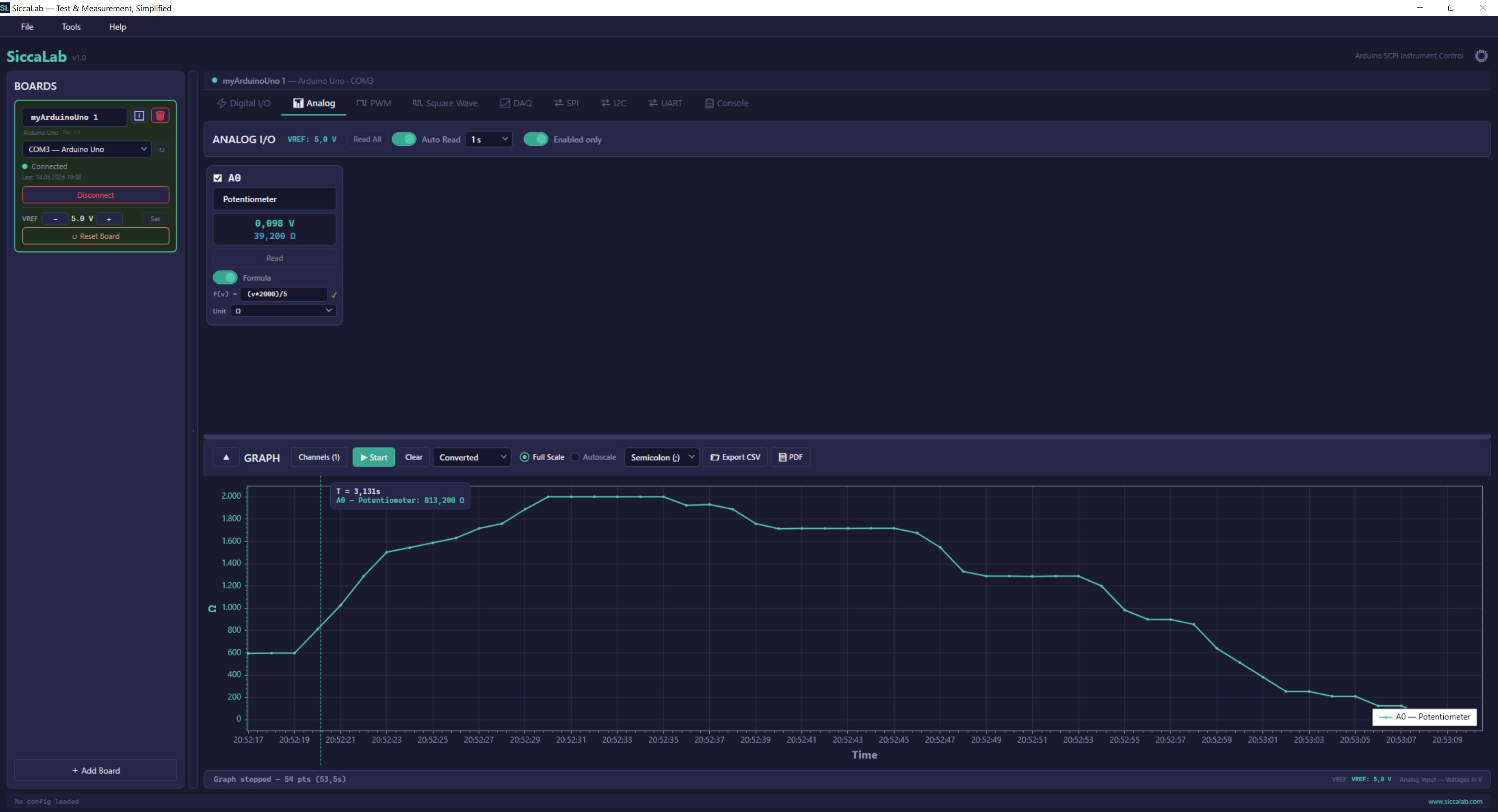Increase VREF with the plus button
This screenshot has height=812, width=1498.
[x=109, y=219]
